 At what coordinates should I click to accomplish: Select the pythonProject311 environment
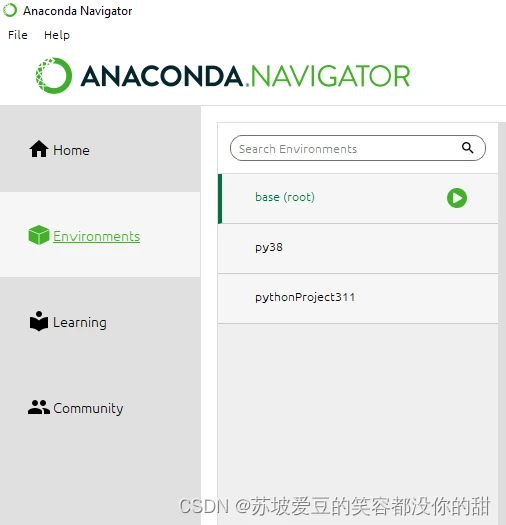coord(358,299)
